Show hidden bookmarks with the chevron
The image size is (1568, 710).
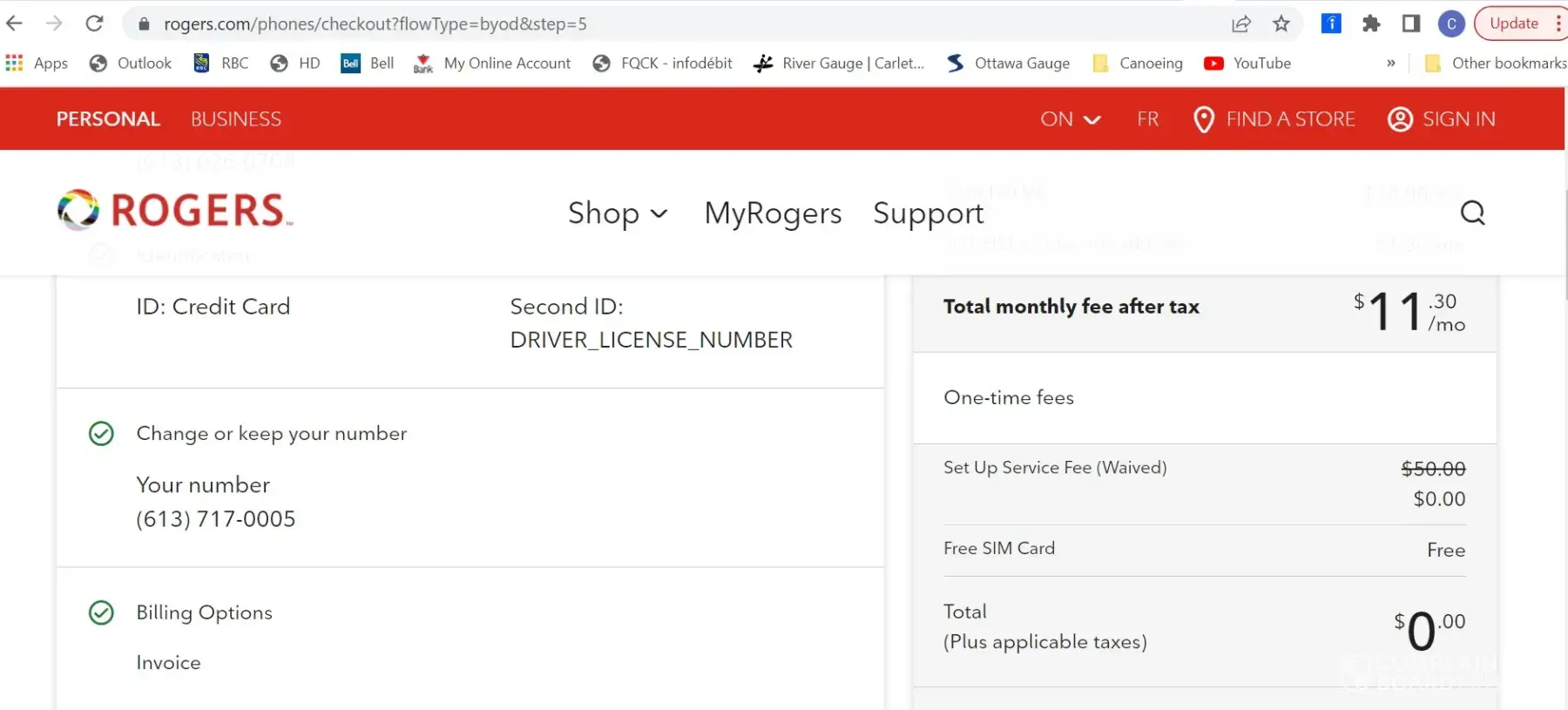pos(1390,64)
